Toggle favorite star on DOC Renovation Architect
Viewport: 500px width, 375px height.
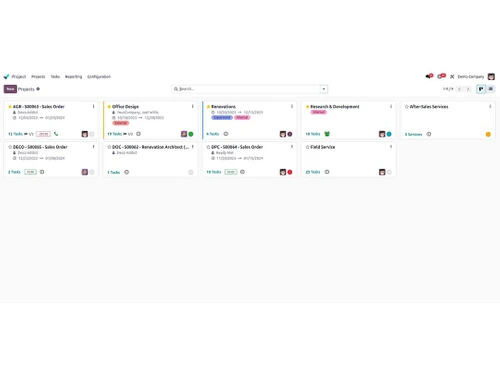(109, 147)
